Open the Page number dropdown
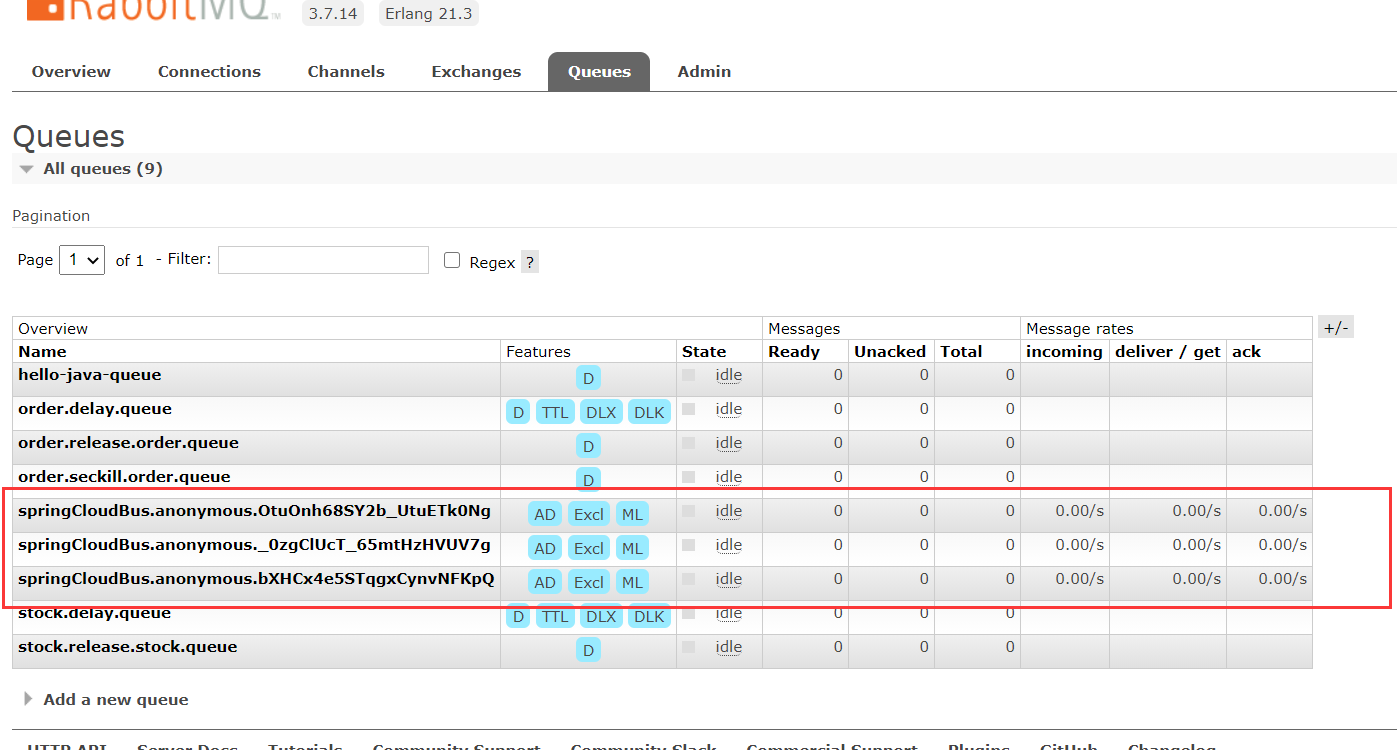Screen dimensions: 1397x750 pyautogui.click(x=82, y=260)
